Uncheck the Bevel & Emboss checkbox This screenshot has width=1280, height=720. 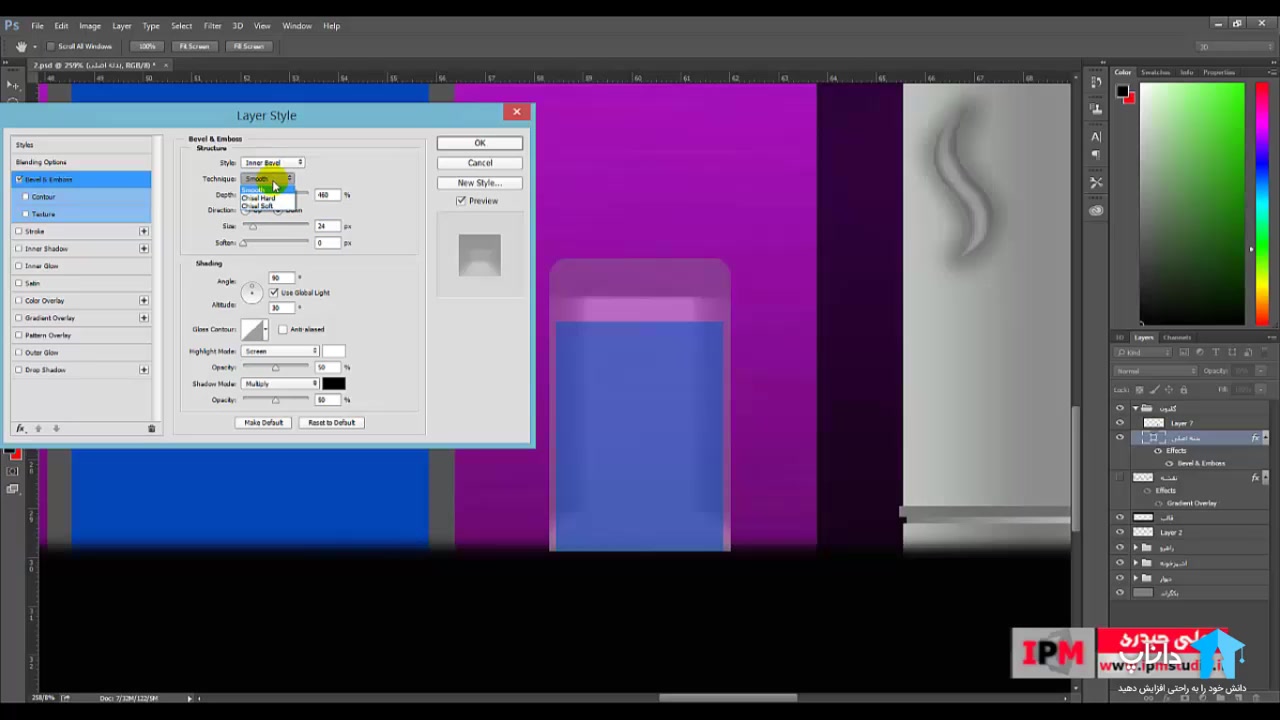19,179
